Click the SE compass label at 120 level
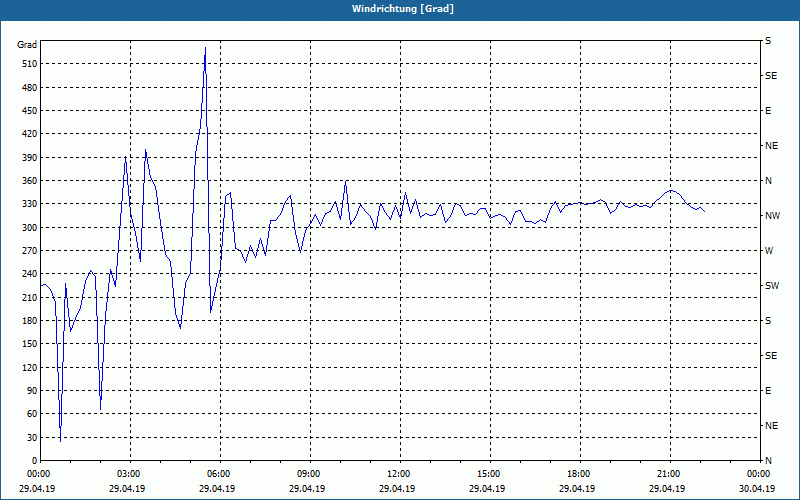The width and height of the screenshot is (800, 500). coord(771,356)
